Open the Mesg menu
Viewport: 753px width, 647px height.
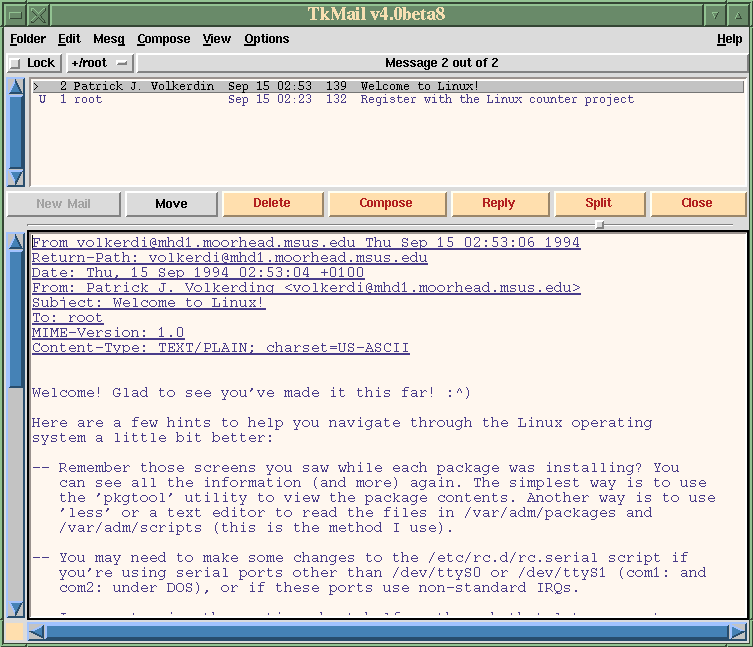click(109, 39)
